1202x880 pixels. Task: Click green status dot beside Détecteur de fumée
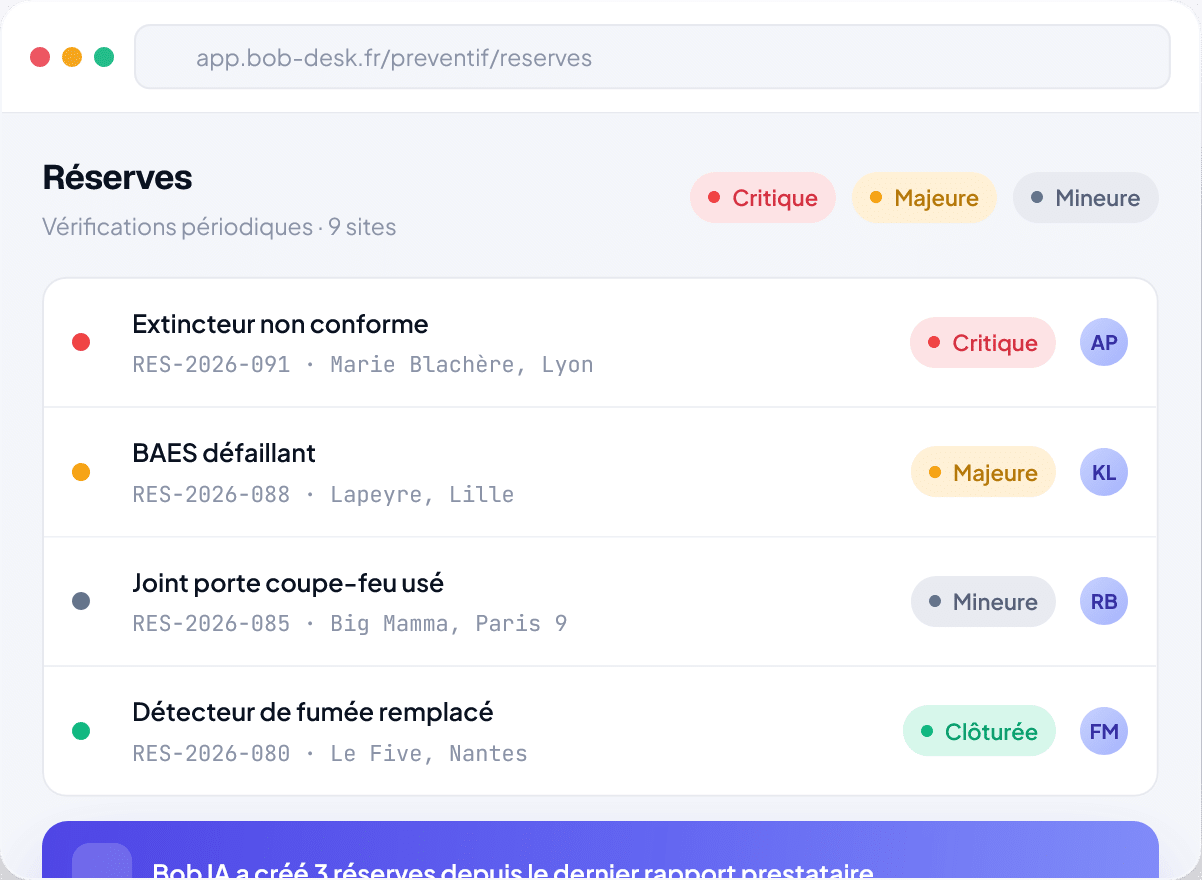(x=82, y=731)
